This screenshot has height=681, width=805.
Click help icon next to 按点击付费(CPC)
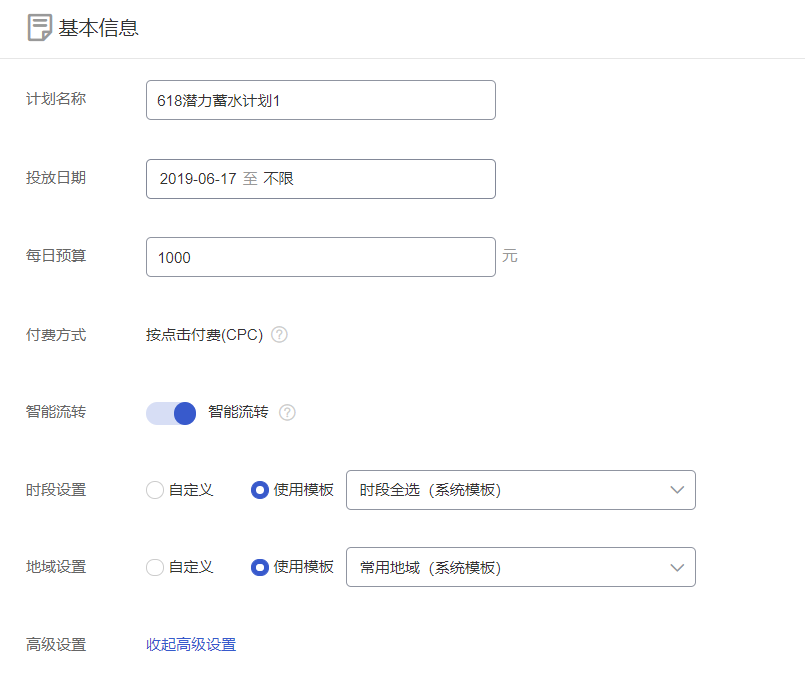[x=279, y=335]
